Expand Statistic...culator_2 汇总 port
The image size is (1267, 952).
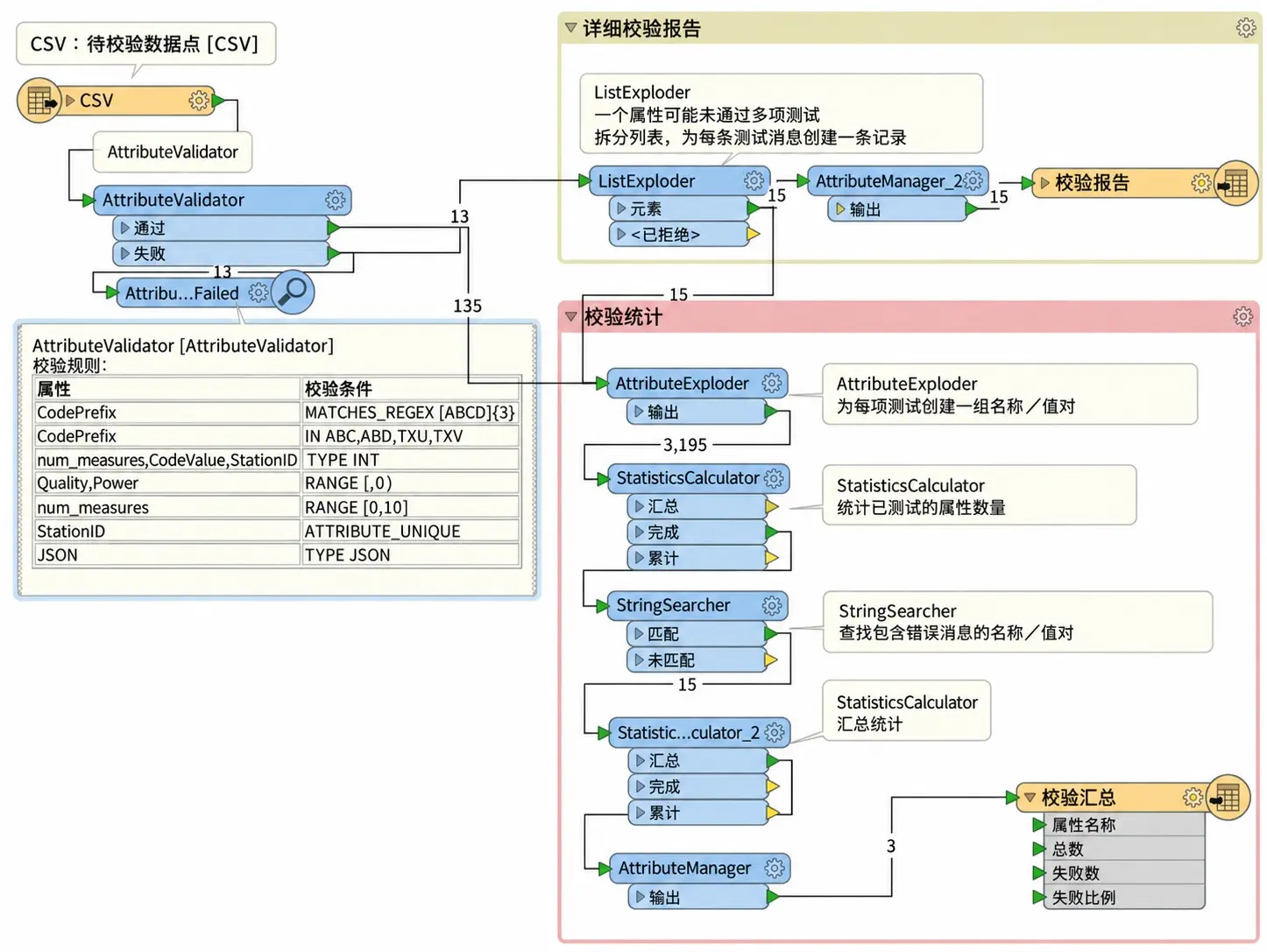pyautogui.click(x=640, y=760)
